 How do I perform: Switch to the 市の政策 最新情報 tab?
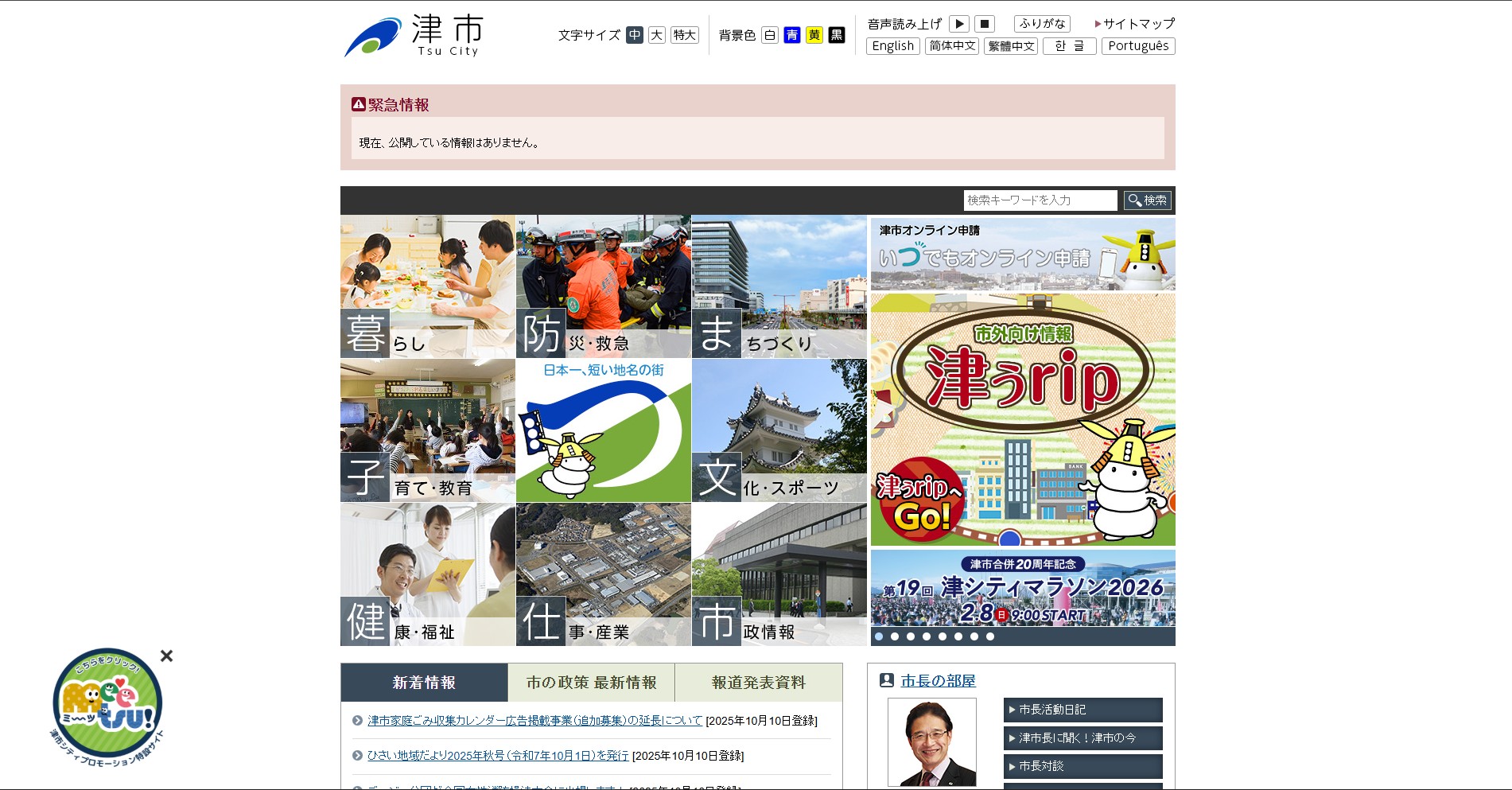(x=592, y=683)
